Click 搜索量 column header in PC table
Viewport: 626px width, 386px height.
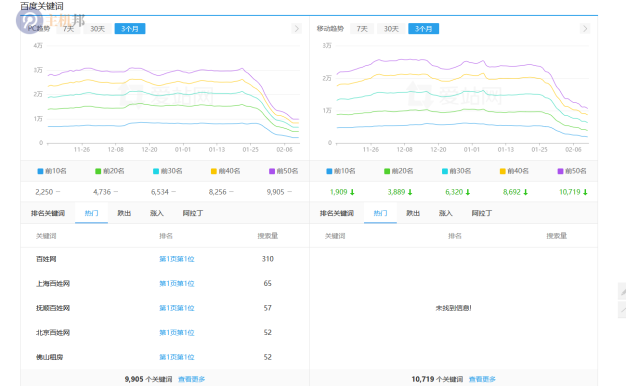[x=268, y=236]
